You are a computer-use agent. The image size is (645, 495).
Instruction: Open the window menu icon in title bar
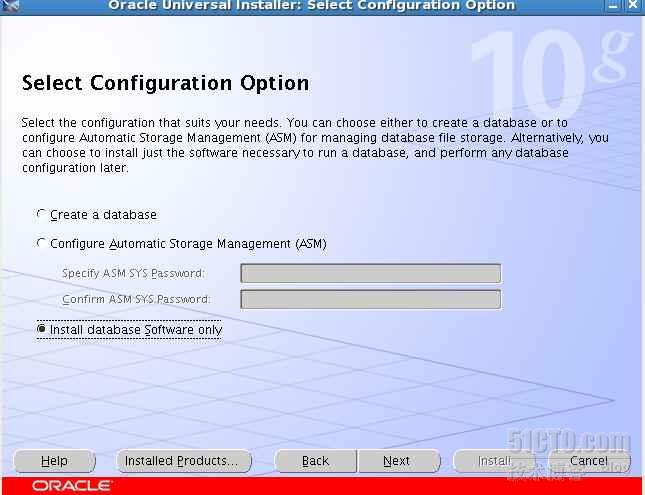pos(10,5)
